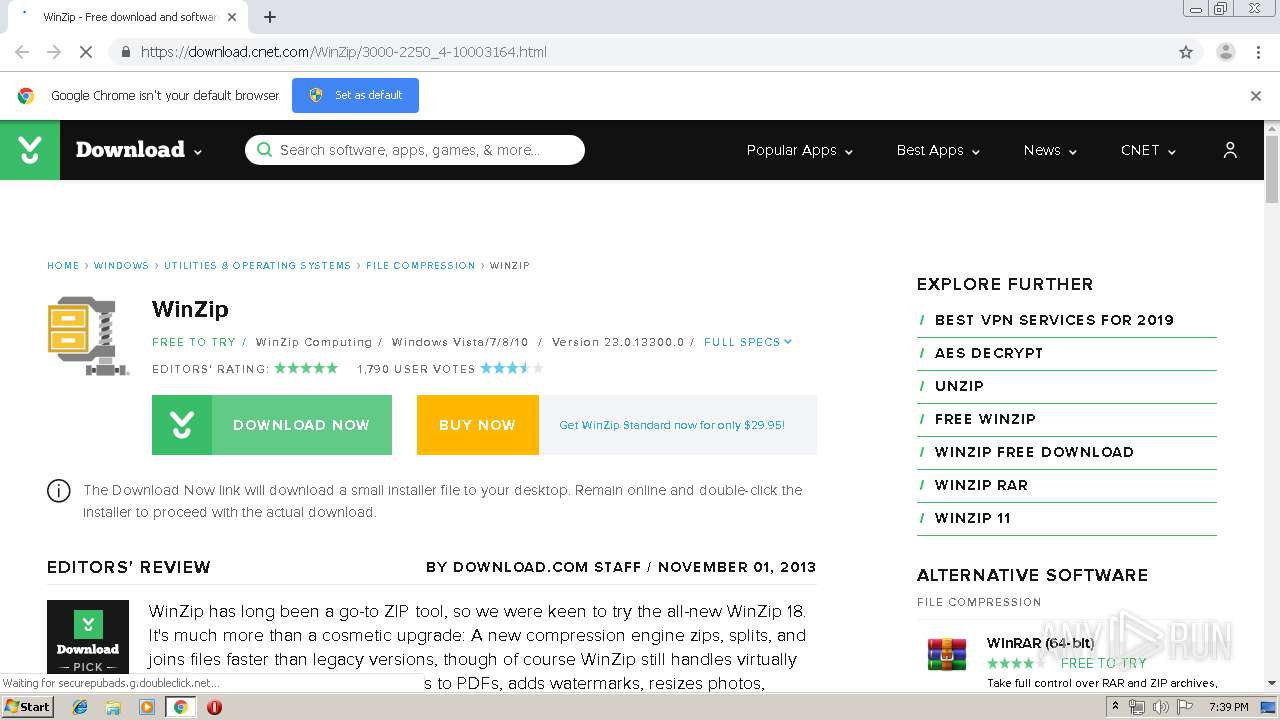Open the Free WinZip link

tap(985, 419)
